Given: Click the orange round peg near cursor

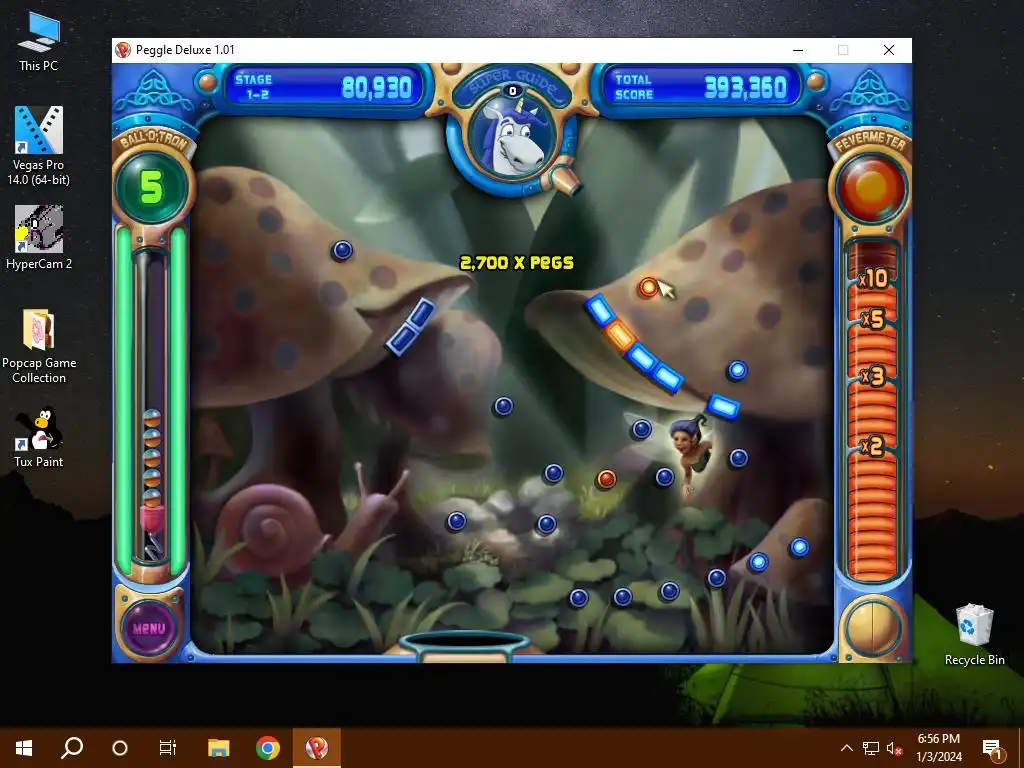Looking at the screenshot, I should (x=648, y=287).
